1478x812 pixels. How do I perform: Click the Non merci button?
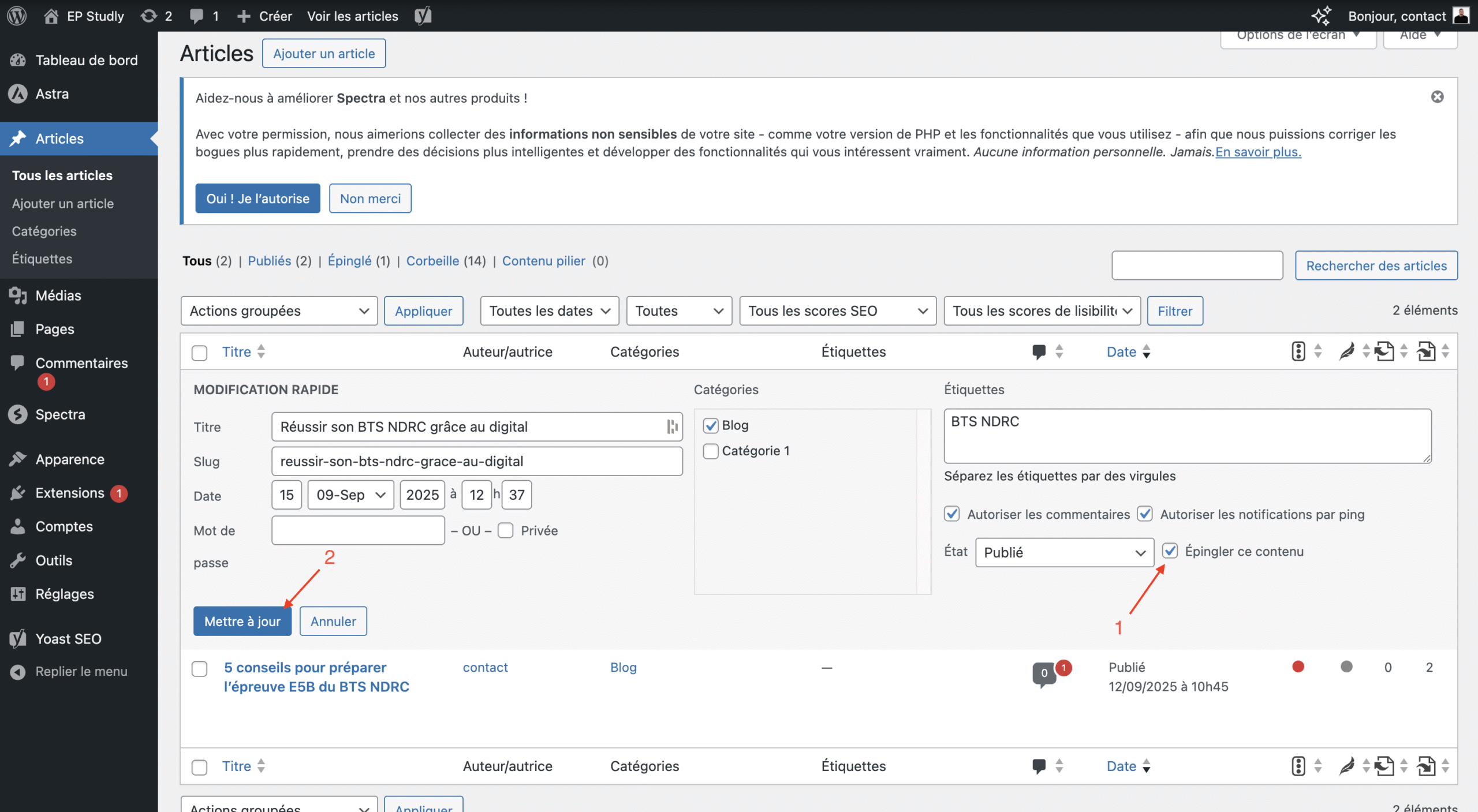pyautogui.click(x=369, y=199)
